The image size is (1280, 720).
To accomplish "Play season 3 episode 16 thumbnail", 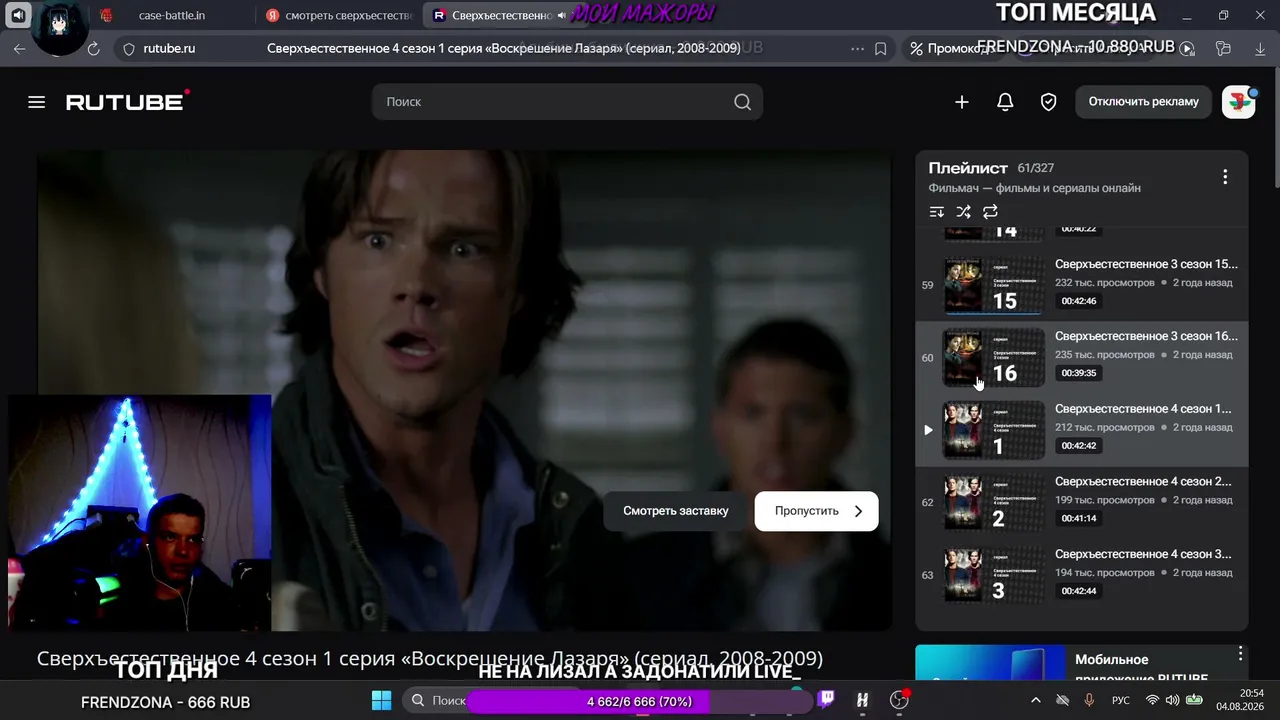I will (x=994, y=358).
